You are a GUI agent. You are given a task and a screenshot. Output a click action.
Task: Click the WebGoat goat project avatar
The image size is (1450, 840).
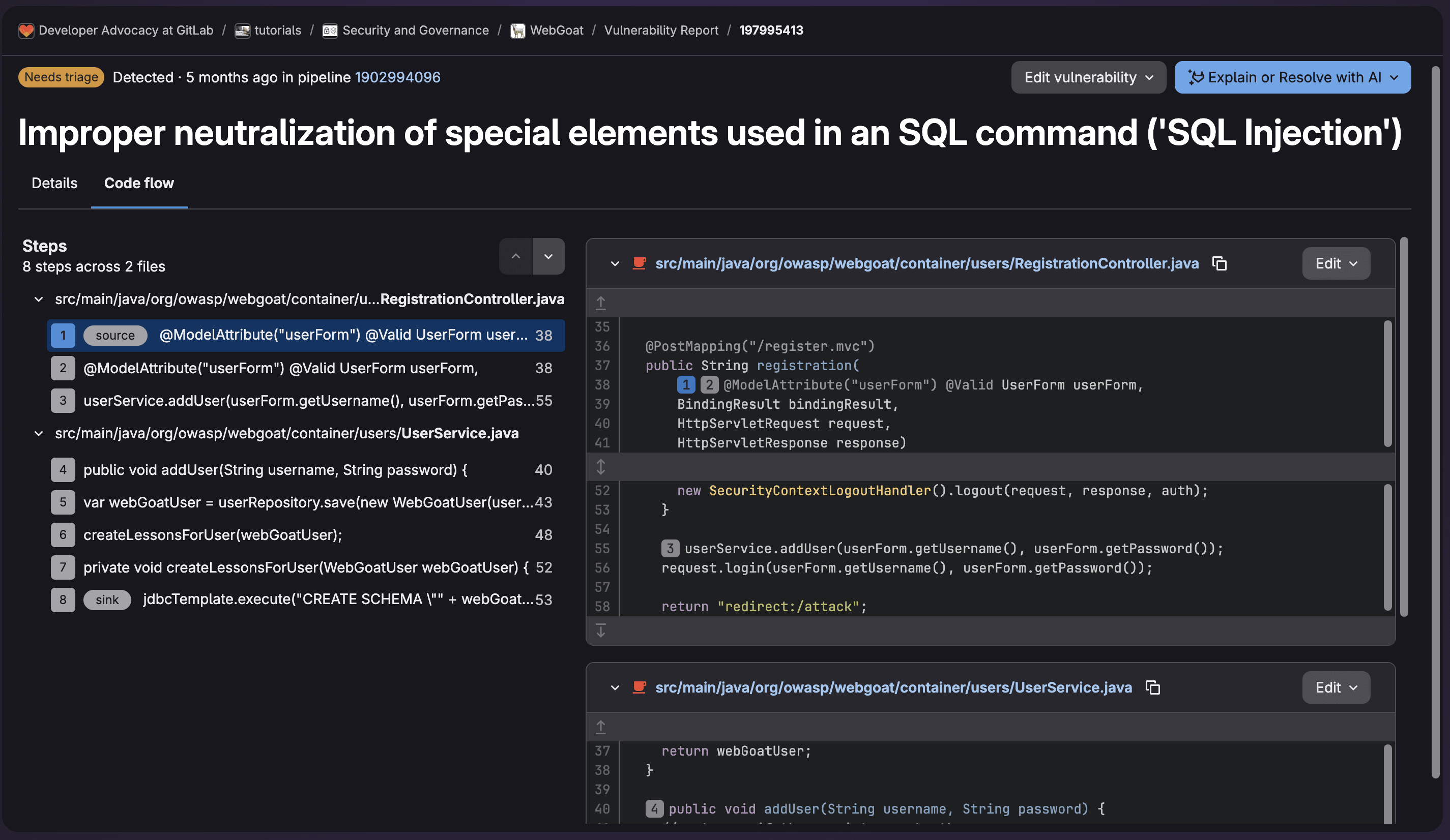[x=517, y=30]
